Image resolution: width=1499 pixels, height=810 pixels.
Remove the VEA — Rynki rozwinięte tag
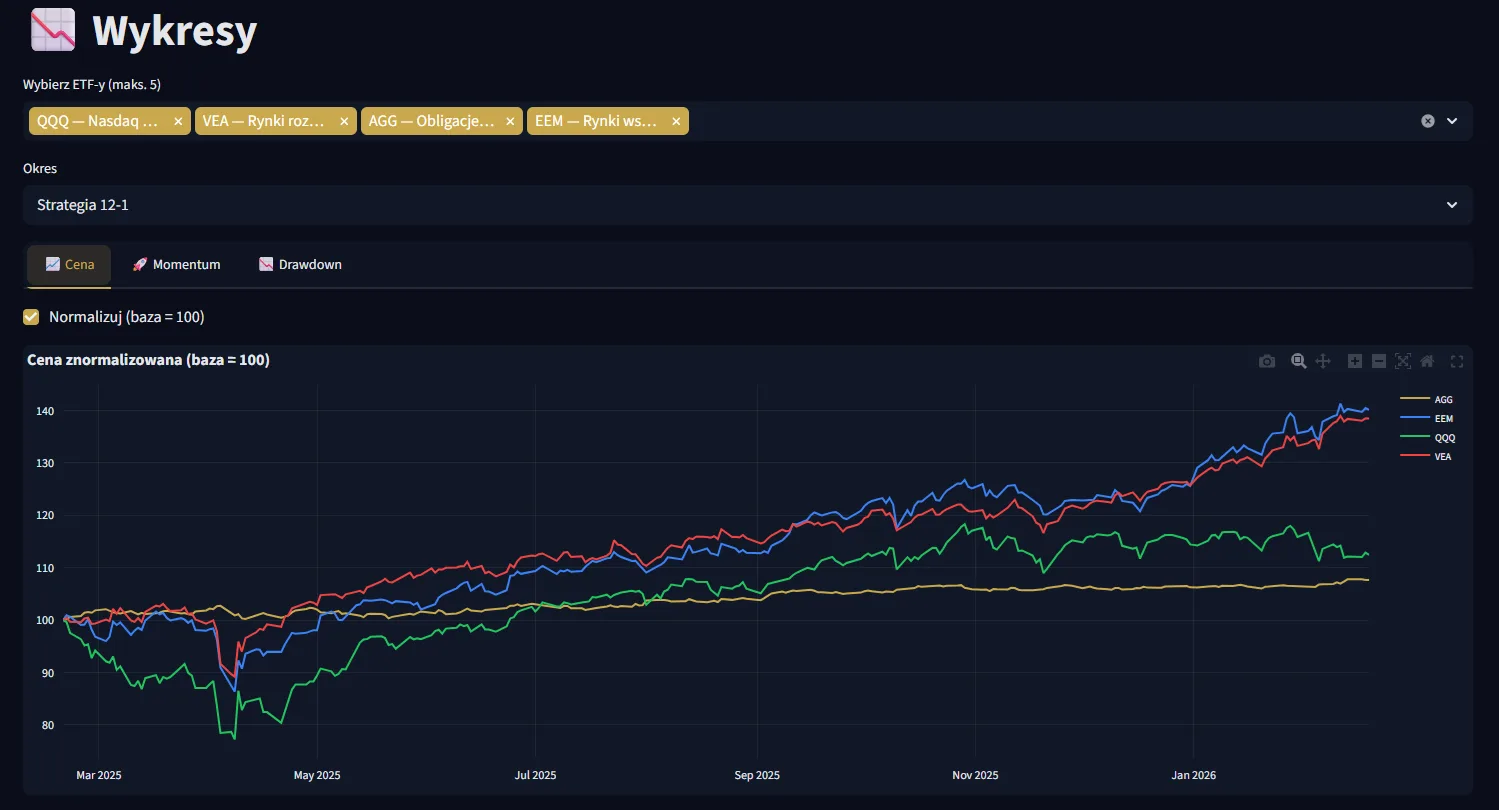tap(344, 121)
